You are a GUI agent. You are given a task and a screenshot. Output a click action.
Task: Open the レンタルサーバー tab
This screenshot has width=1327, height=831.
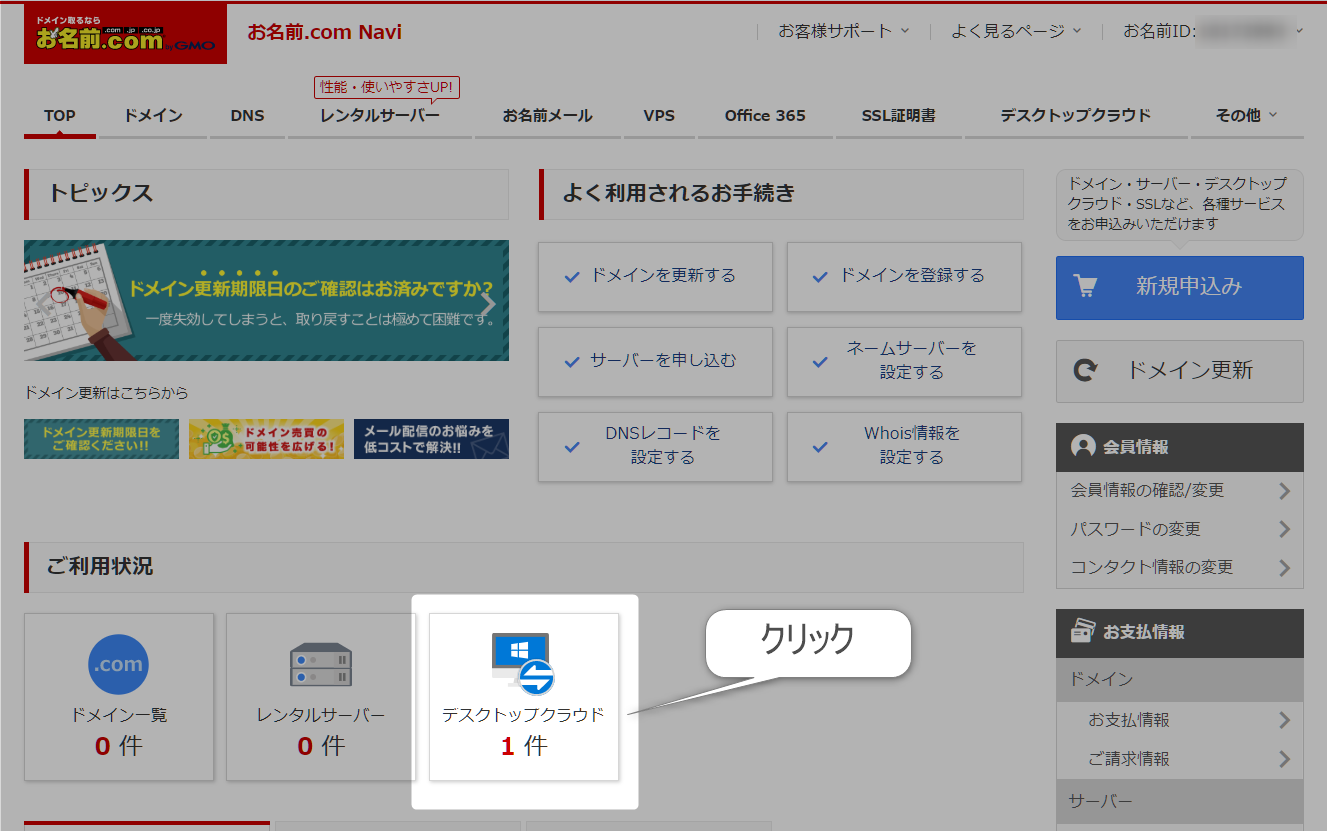pyautogui.click(x=380, y=116)
